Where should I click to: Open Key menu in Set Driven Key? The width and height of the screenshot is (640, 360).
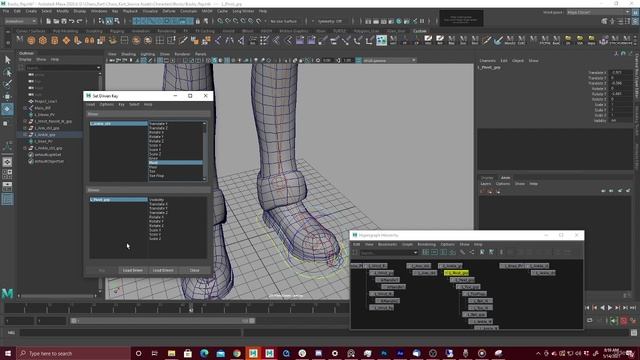pyautogui.click(x=121, y=104)
